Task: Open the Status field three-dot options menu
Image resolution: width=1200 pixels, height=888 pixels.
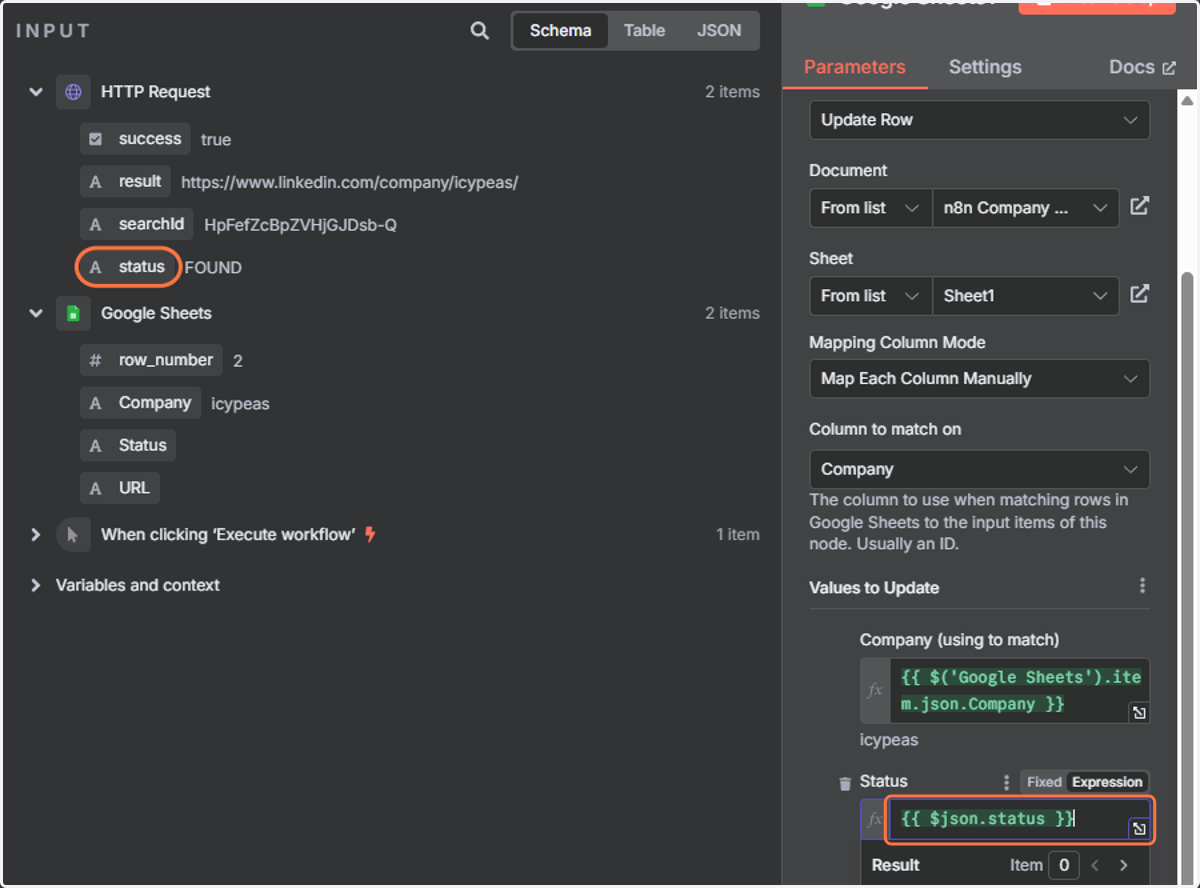Action: coord(1007,782)
